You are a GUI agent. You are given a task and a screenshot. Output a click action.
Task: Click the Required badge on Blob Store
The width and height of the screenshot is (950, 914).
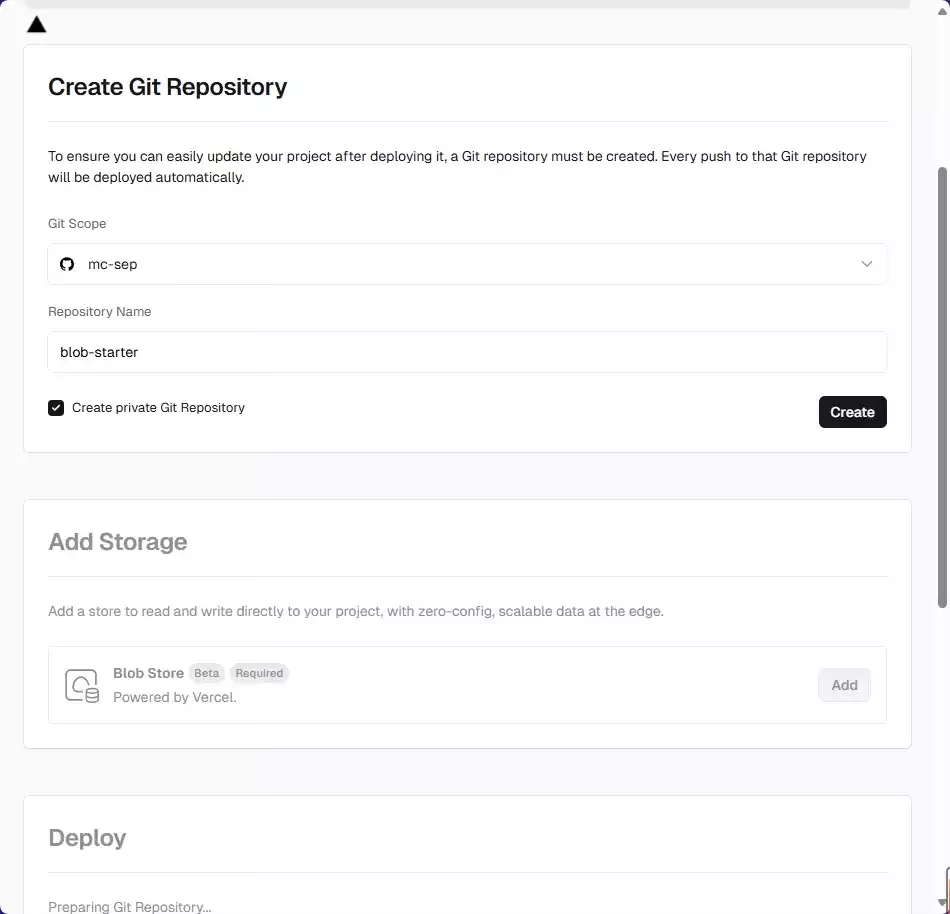(259, 673)
